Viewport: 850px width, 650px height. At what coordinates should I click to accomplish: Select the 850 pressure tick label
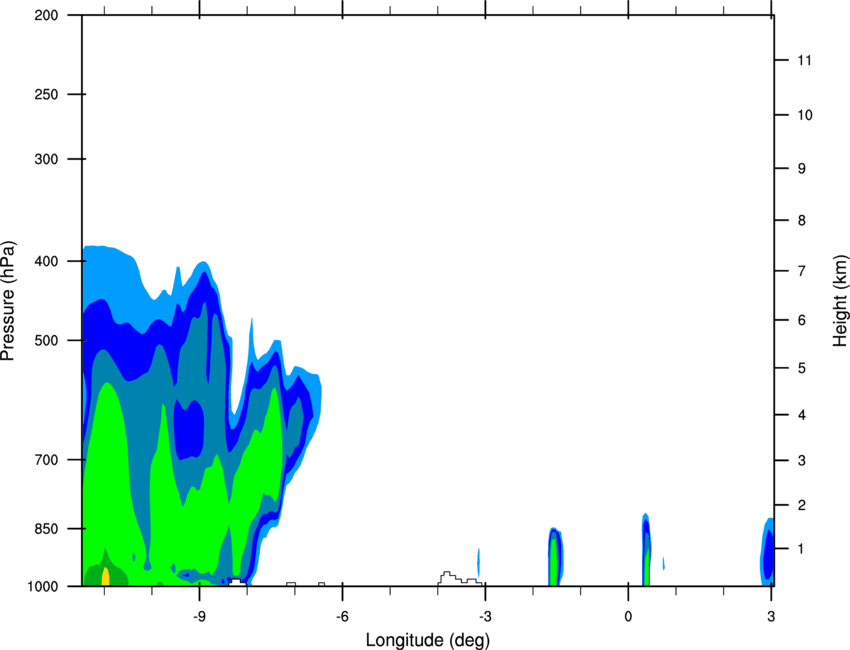click(46, 529)
